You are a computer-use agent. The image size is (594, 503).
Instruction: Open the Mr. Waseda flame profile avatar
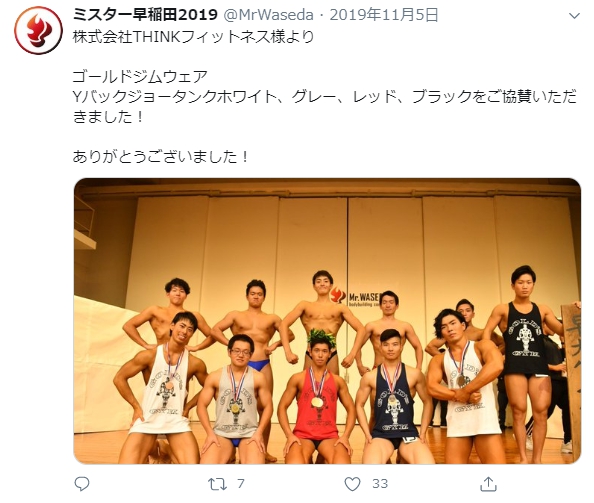(38, 30)
